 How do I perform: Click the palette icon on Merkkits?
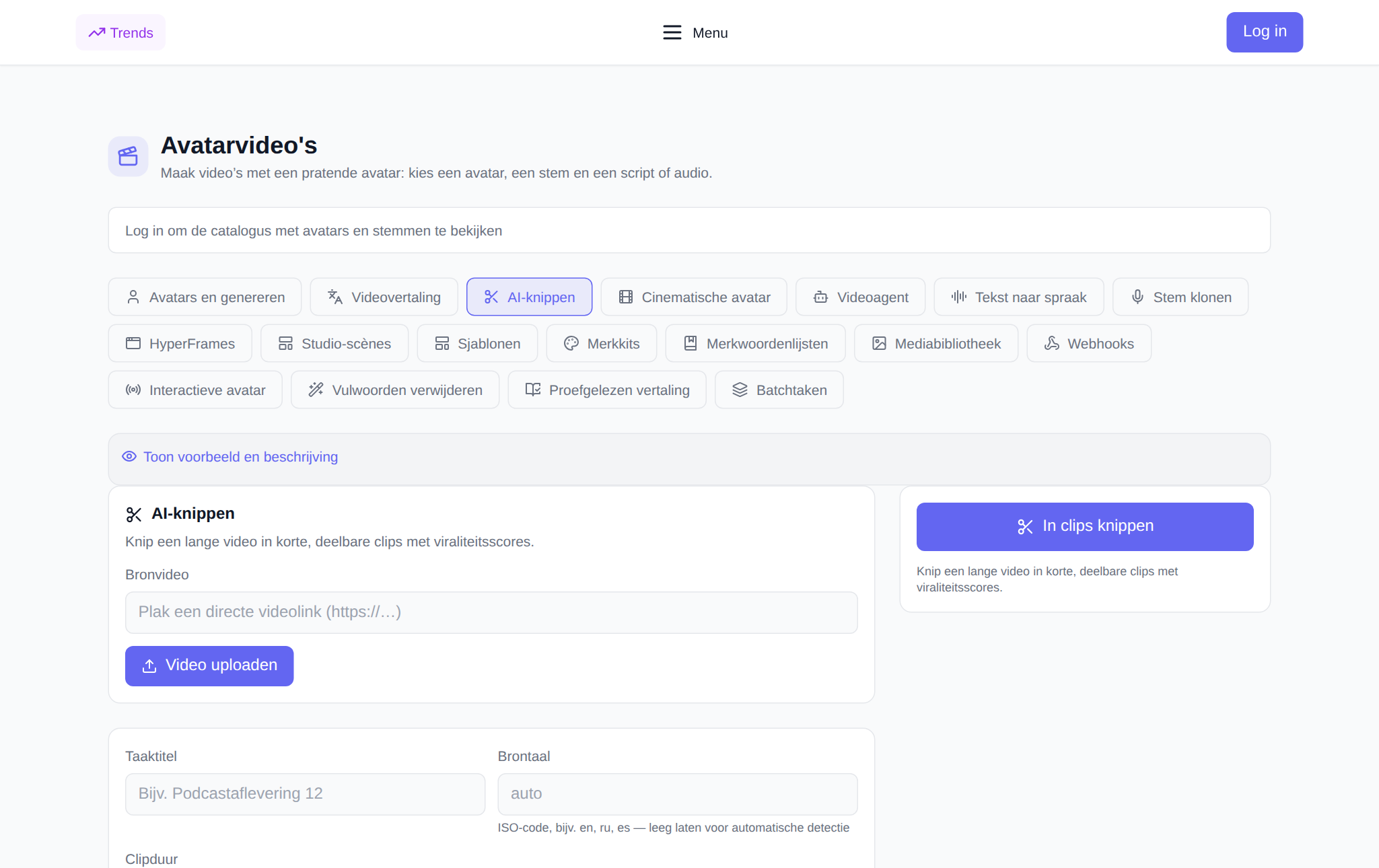[571, 343]
